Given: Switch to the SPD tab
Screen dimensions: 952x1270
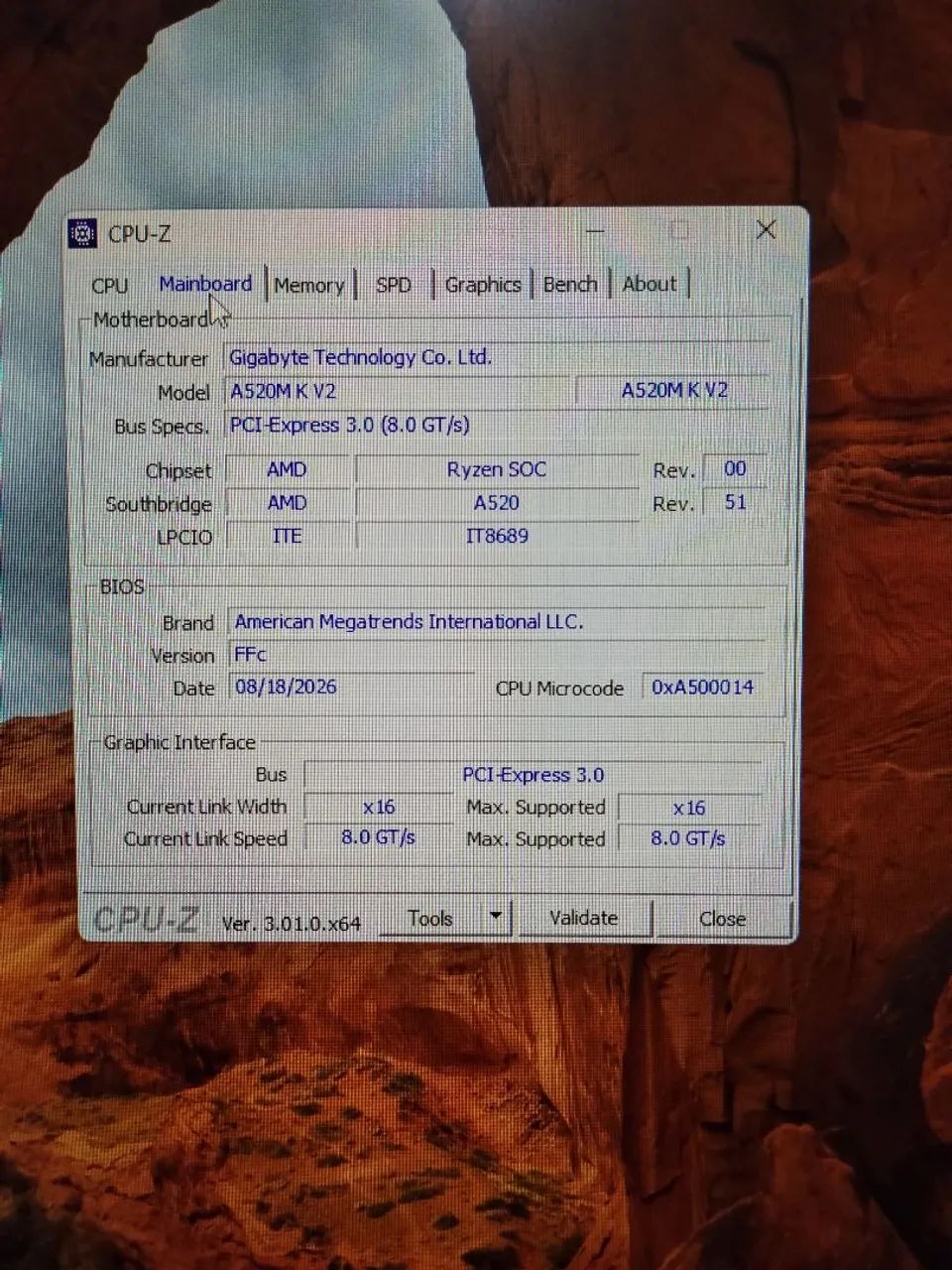Looking at the screenshot, I should point(394,286).
